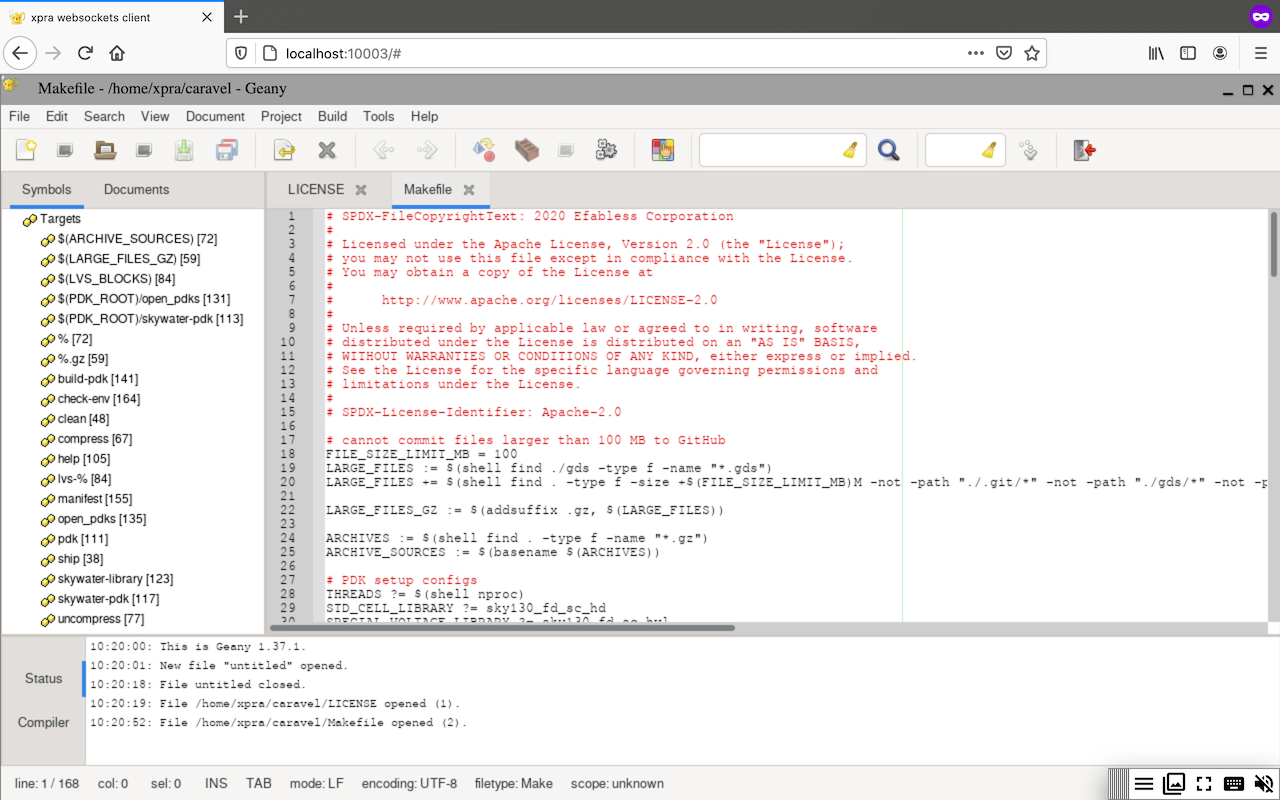Reload the browser page
This screenshot has height=800, width=1280.
[x=85, y=53]
